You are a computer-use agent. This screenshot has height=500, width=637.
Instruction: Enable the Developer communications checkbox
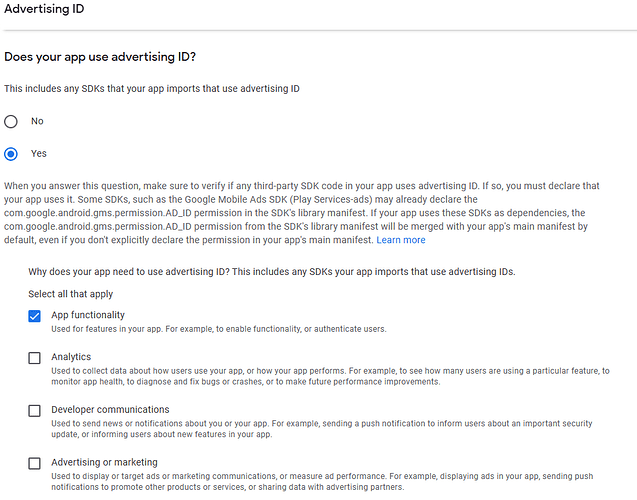[x=35, y=410]
